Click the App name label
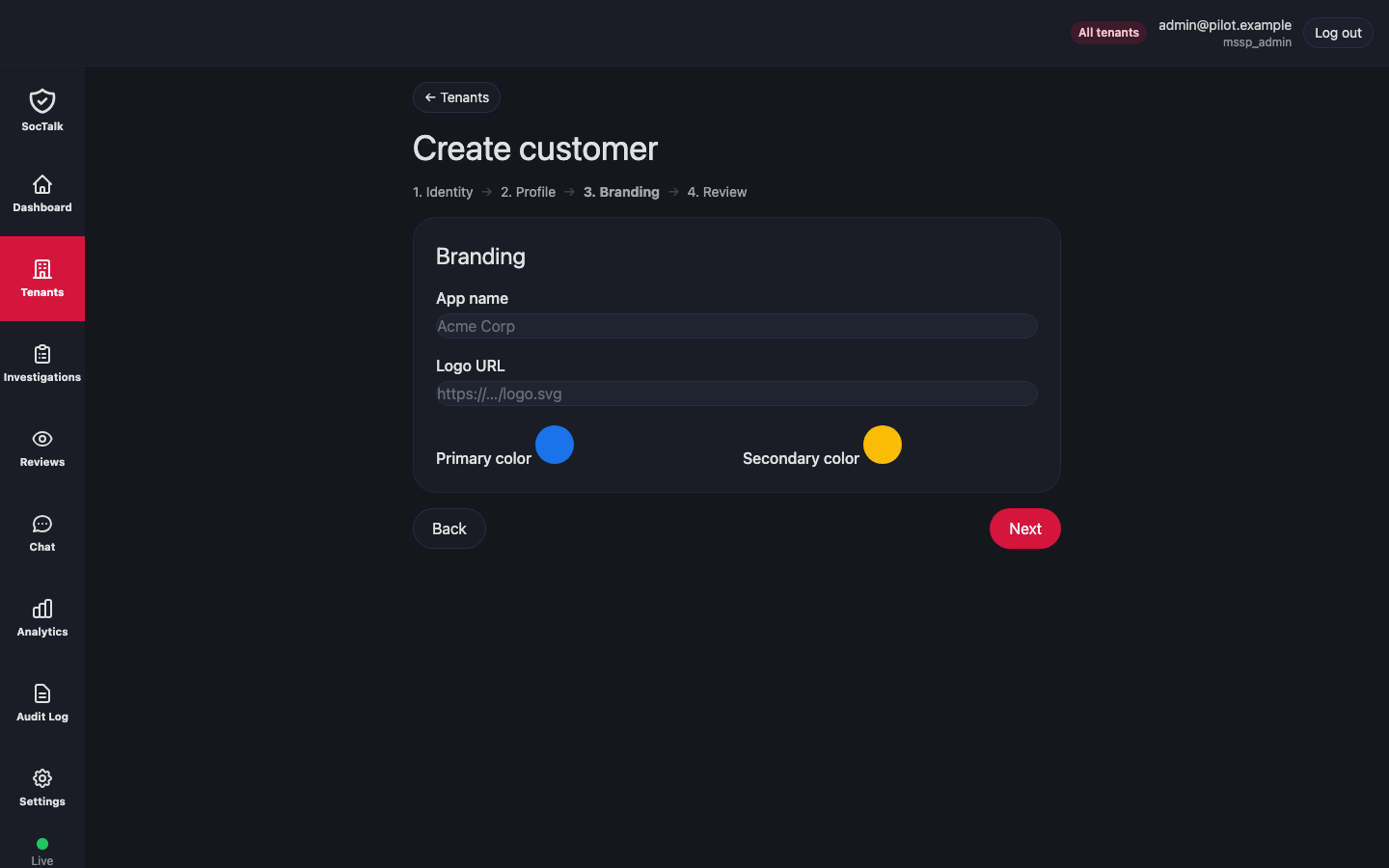The width and height of the screenshot is (1389, 868). [x=472, y=299]
